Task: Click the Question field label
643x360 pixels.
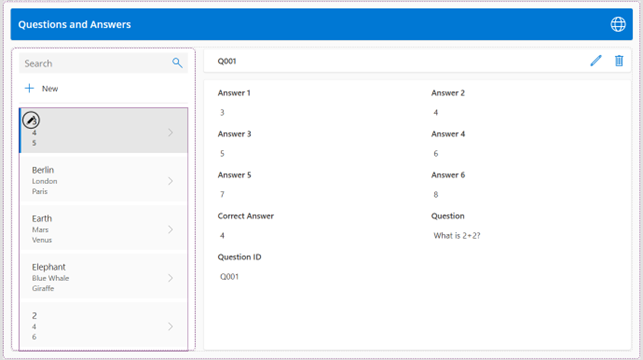Action: [447, 216]
